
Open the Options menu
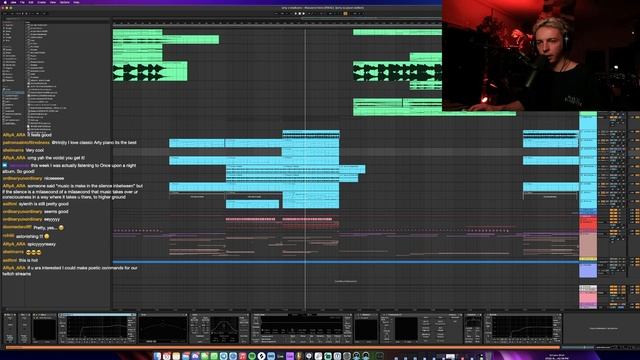pos(64,2)
